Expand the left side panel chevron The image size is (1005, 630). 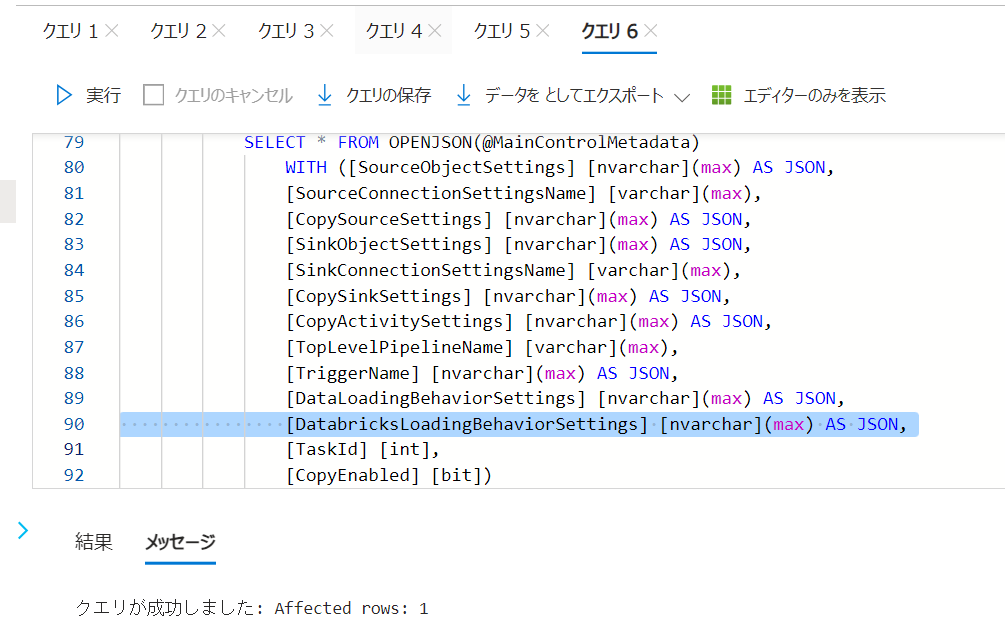[23, 530]
